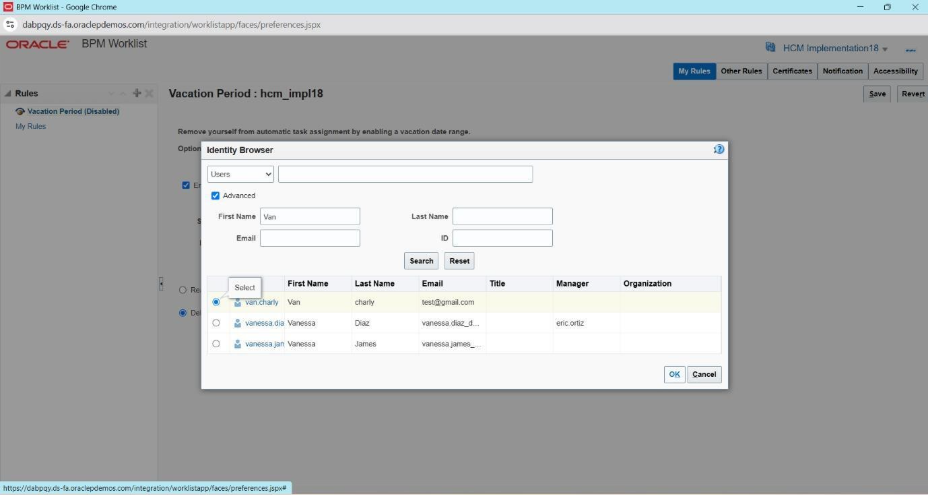Switch to the Other Rules tab

click(x=741, y=71)
